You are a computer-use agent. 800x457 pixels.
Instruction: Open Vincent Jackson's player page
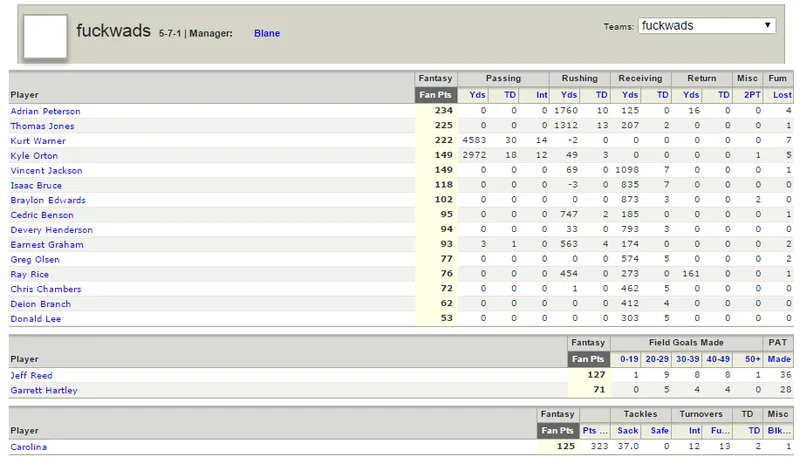[x=46, y=170]
